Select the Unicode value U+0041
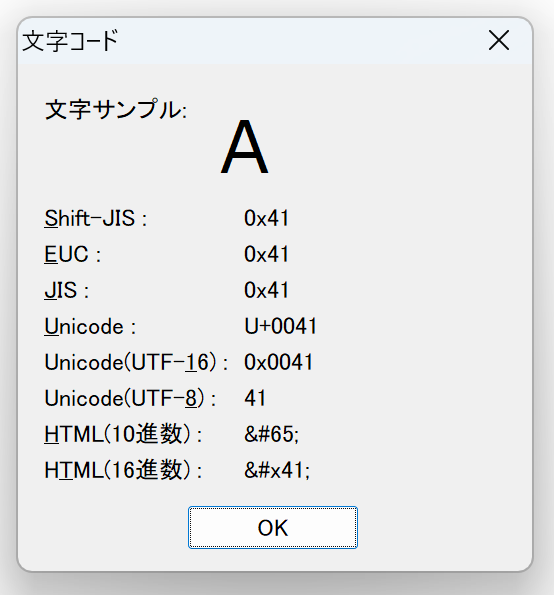 [280, 326]
